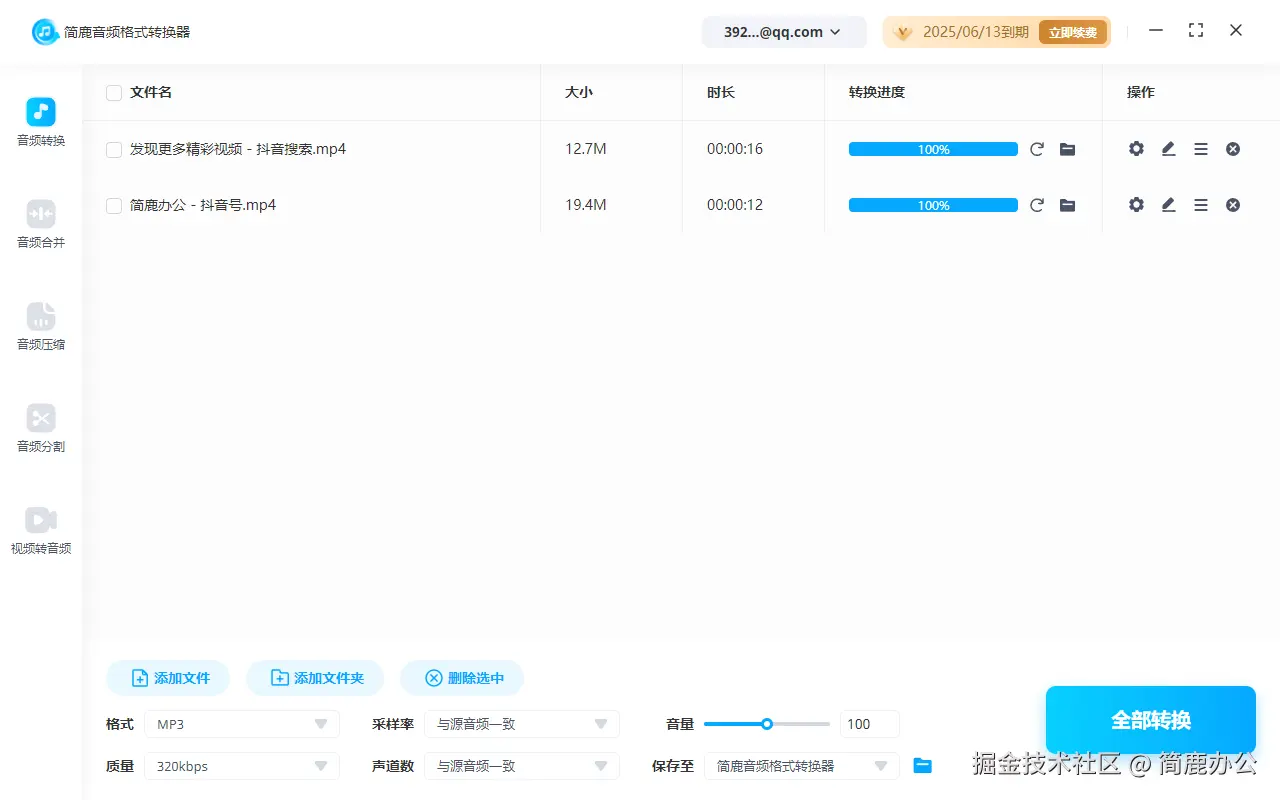Tick the select-all checkbox beside 文件名
The height and width of the screenshot is (800, 1280).
point(114,93)
